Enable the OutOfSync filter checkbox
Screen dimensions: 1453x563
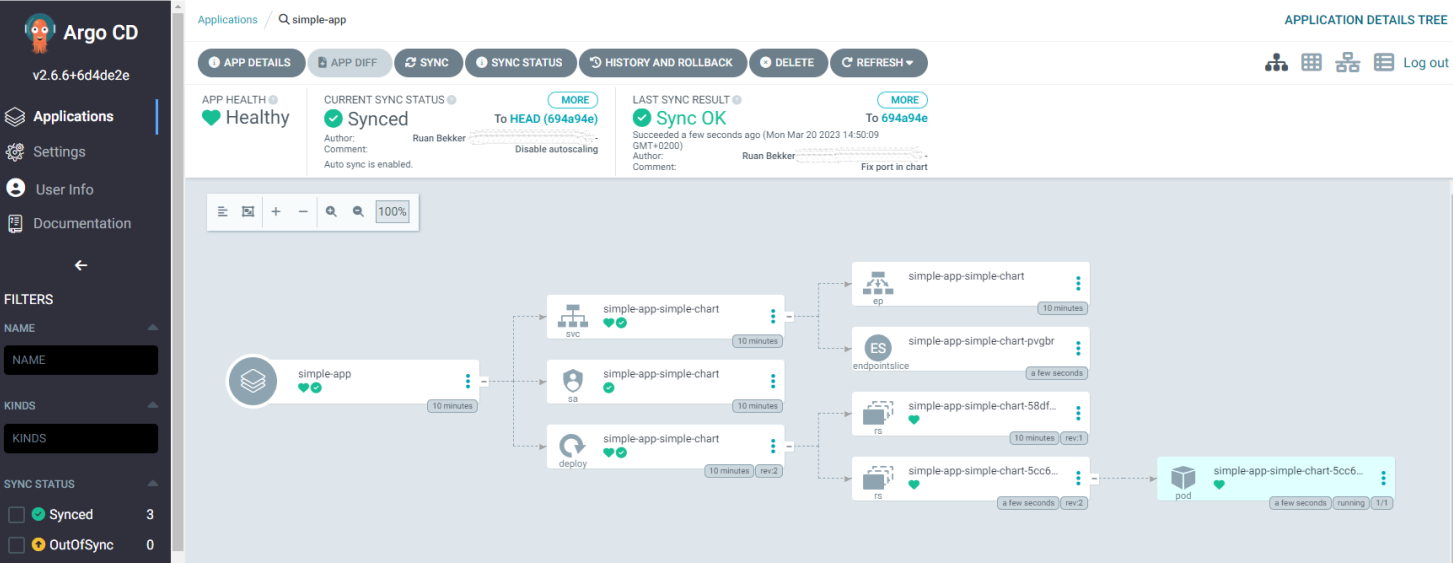[17, 545]
